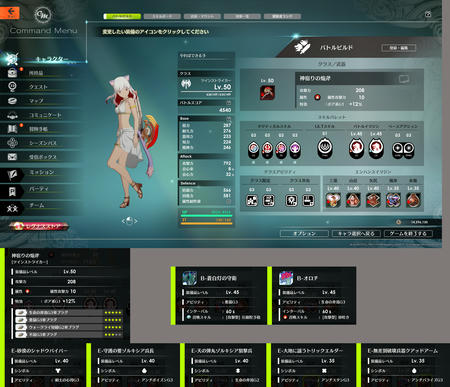Click the camera icon at top right
This screenshot has width=450, height=387.
428,14
